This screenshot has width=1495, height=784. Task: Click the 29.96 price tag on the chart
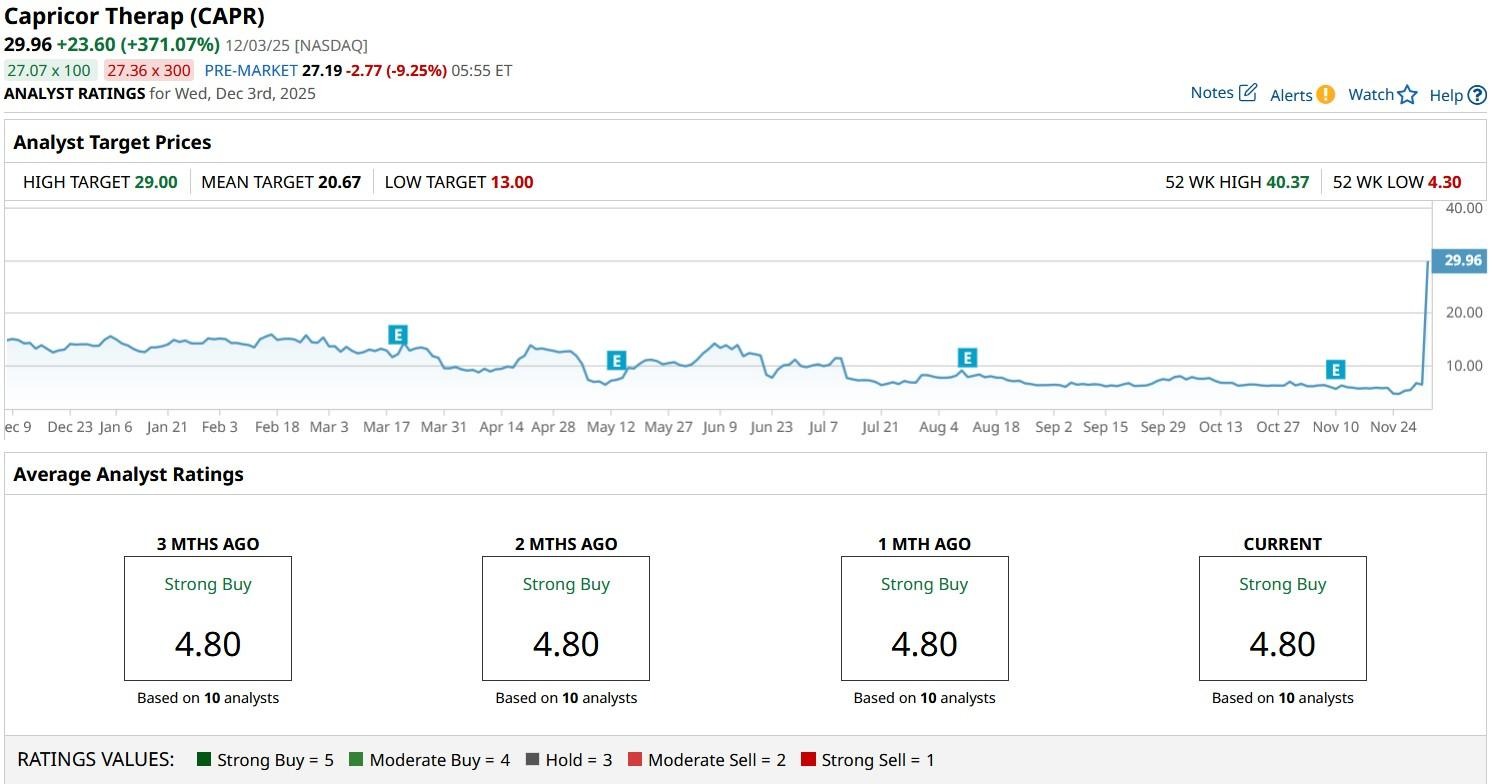(1460, 260)
